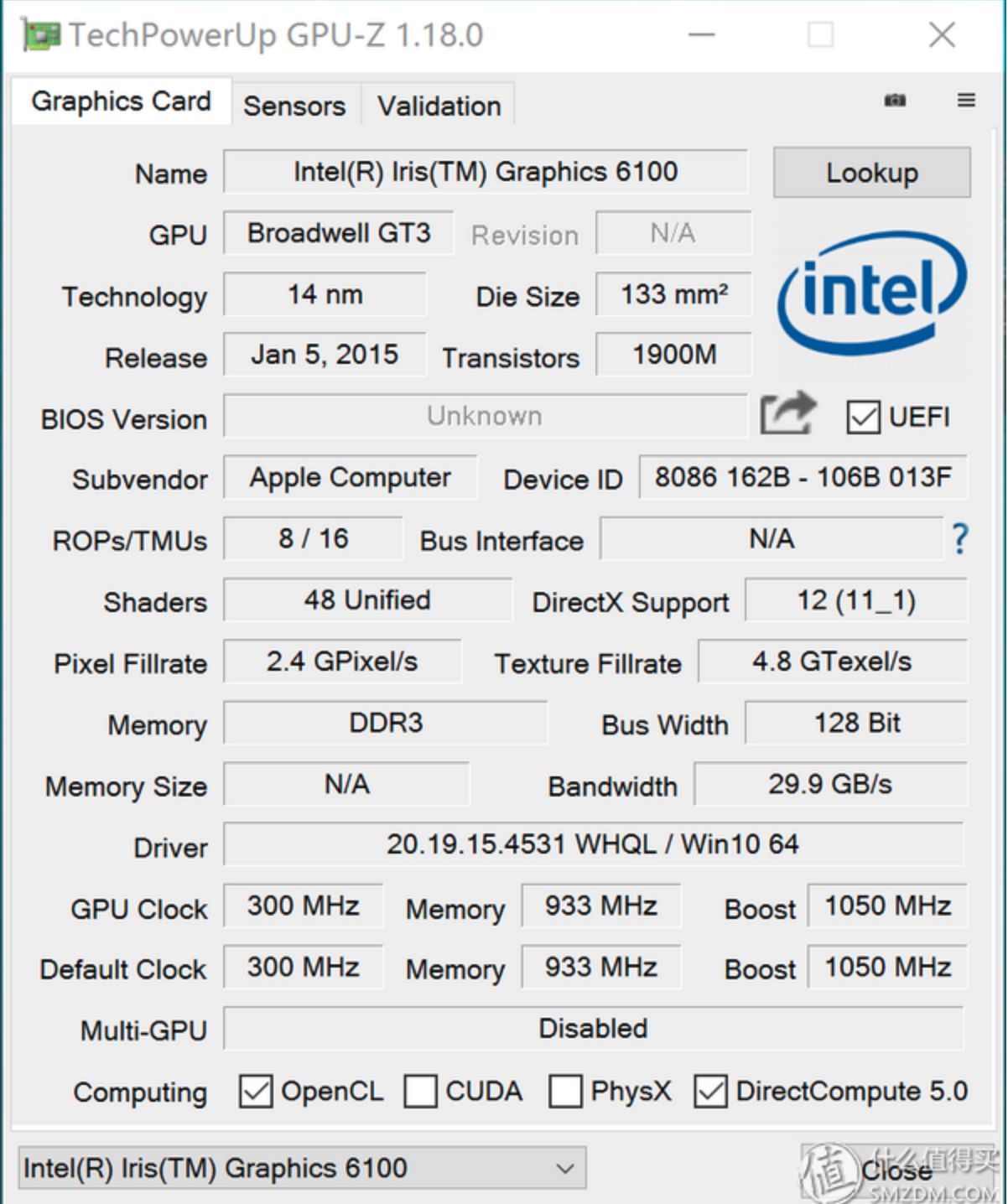Click the GPU-Z app icon in the title bar
The image size is (1008, 1204).
[x=41, y=36]
